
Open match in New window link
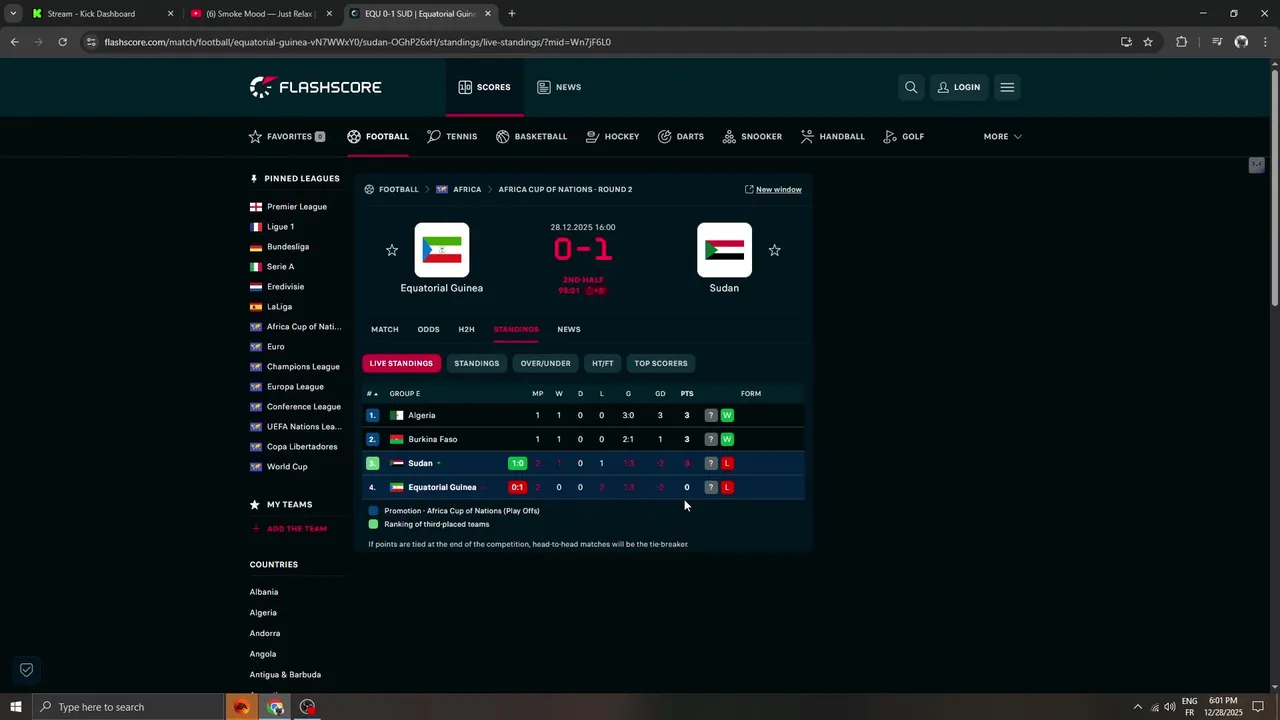(773, 189)
